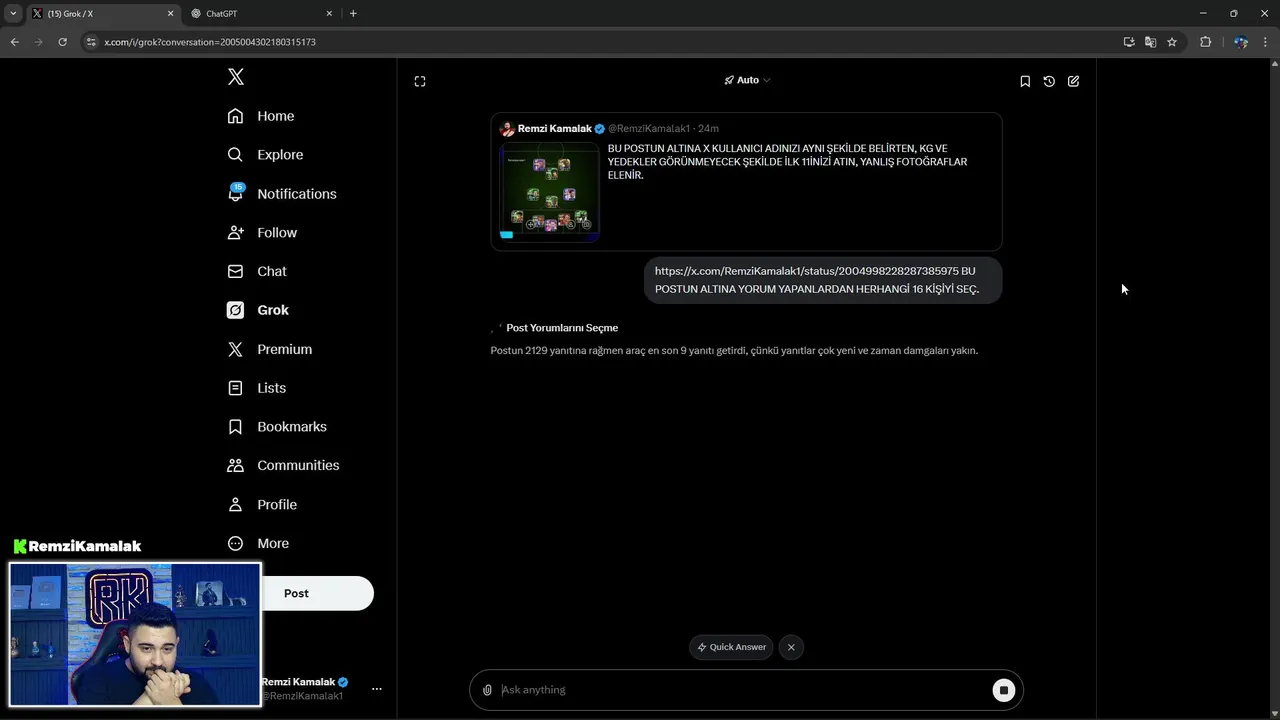Open Bookmarks from the sidebar
The height and width of the screenshot is (720, 1280).
pos(277,426)
